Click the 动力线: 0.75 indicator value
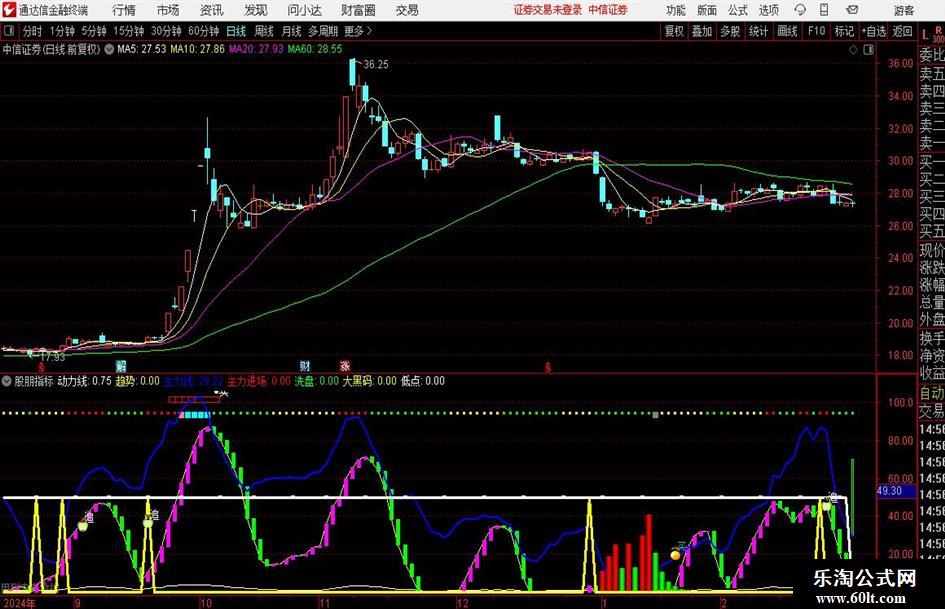 pyautogui.click(x=84, y=381)
